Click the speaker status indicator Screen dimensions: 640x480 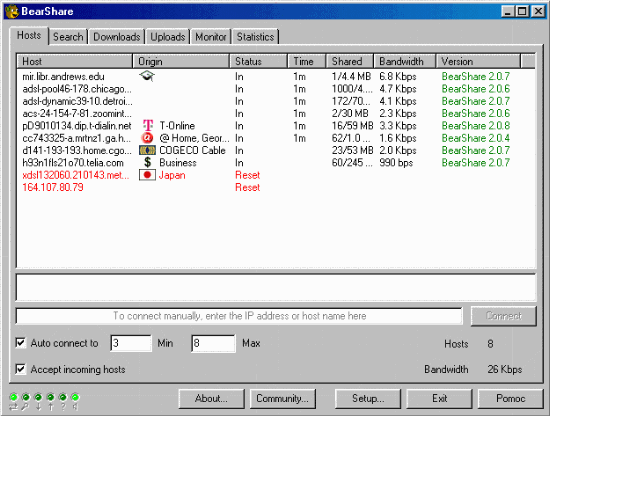pyautogui.click(x=75, y=402)
